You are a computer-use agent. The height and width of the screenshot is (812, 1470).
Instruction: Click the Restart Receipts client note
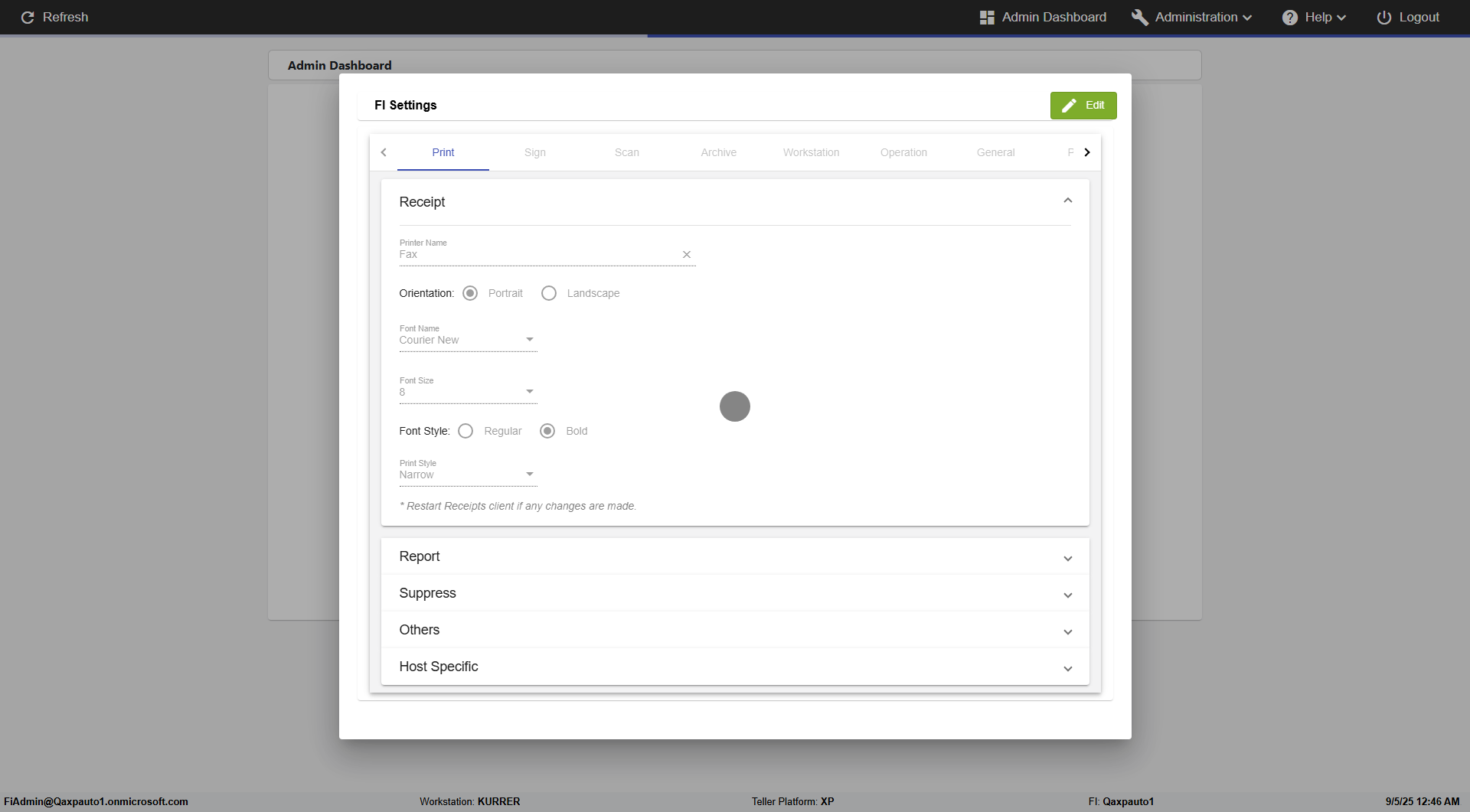(x=518, y=506)
